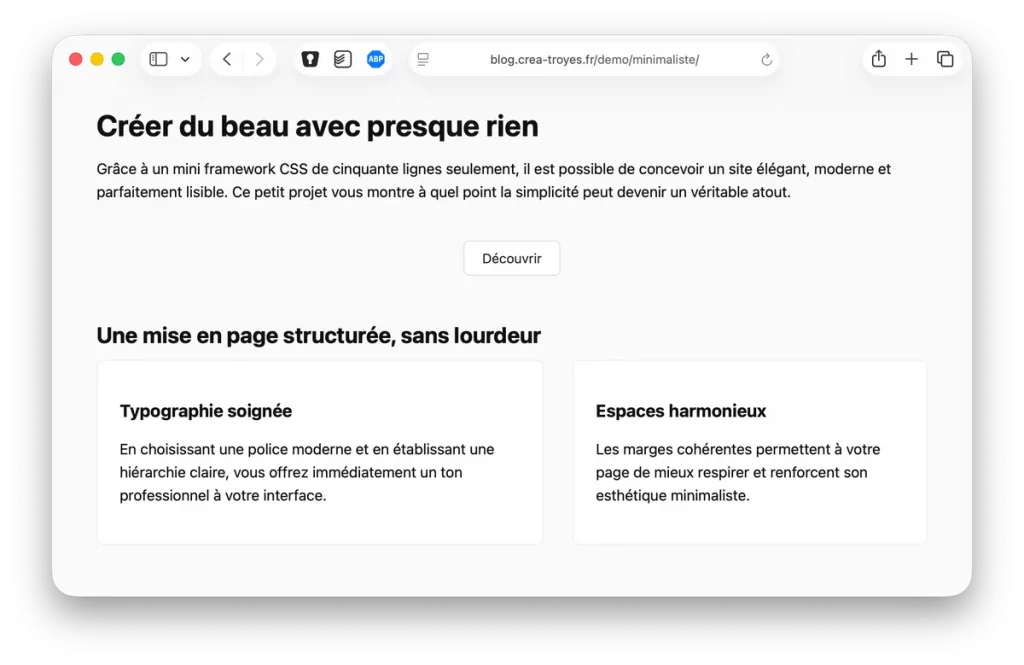
Task: Show the tab overview
Action: (x=945, y=59)
